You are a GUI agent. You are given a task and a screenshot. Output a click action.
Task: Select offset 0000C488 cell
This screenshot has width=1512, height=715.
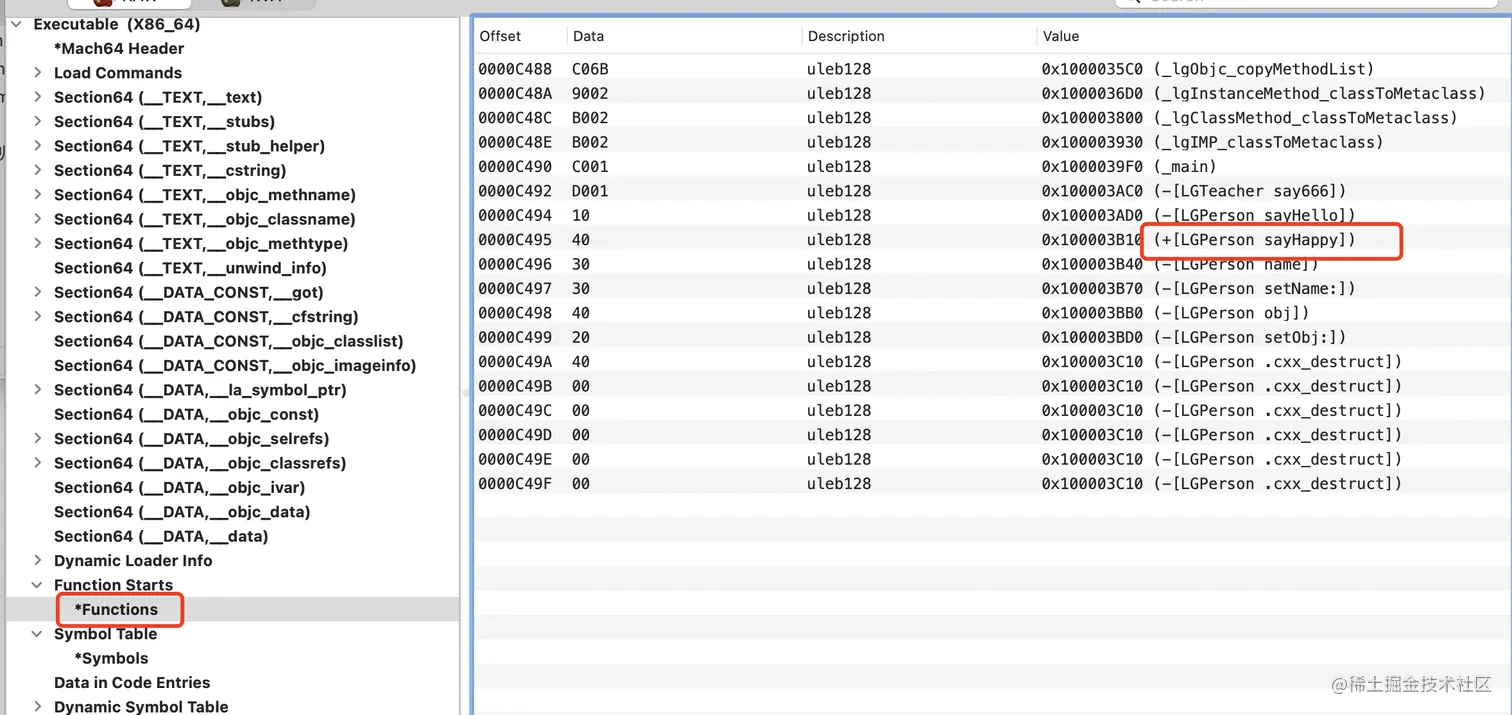tap(515, 69)
